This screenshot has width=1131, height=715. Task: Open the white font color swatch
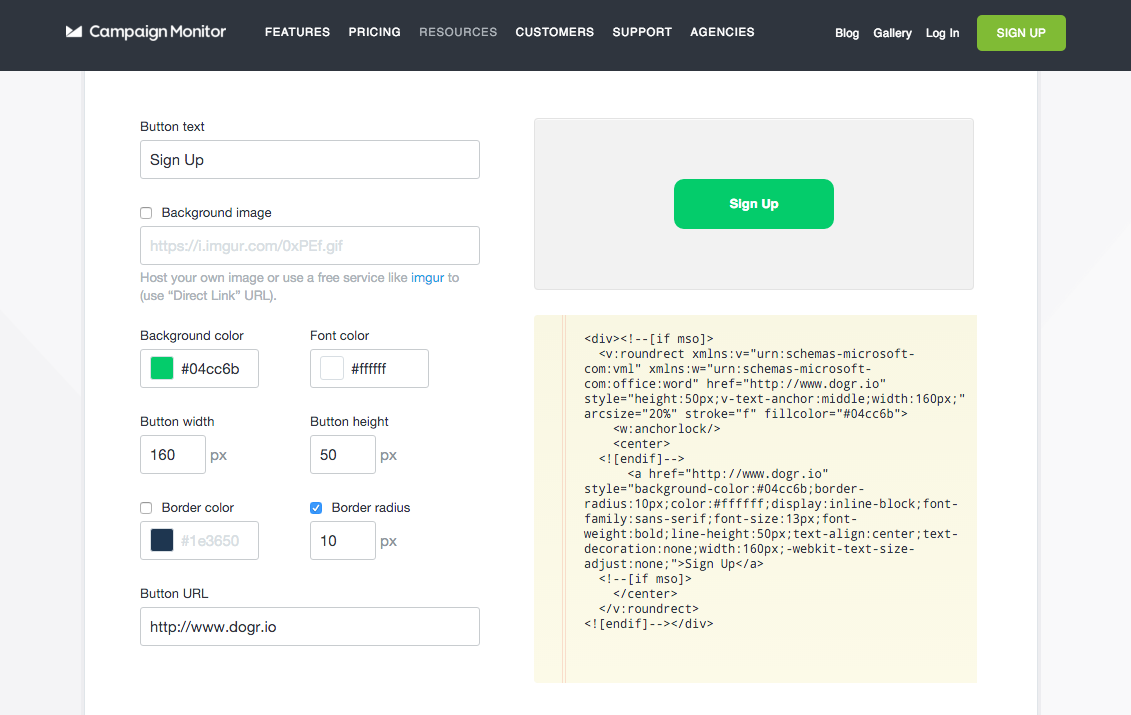coord(332,369)
